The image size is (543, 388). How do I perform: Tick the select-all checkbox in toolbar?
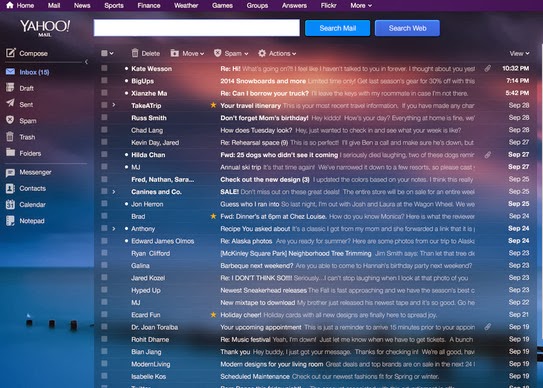click(104, 53)
